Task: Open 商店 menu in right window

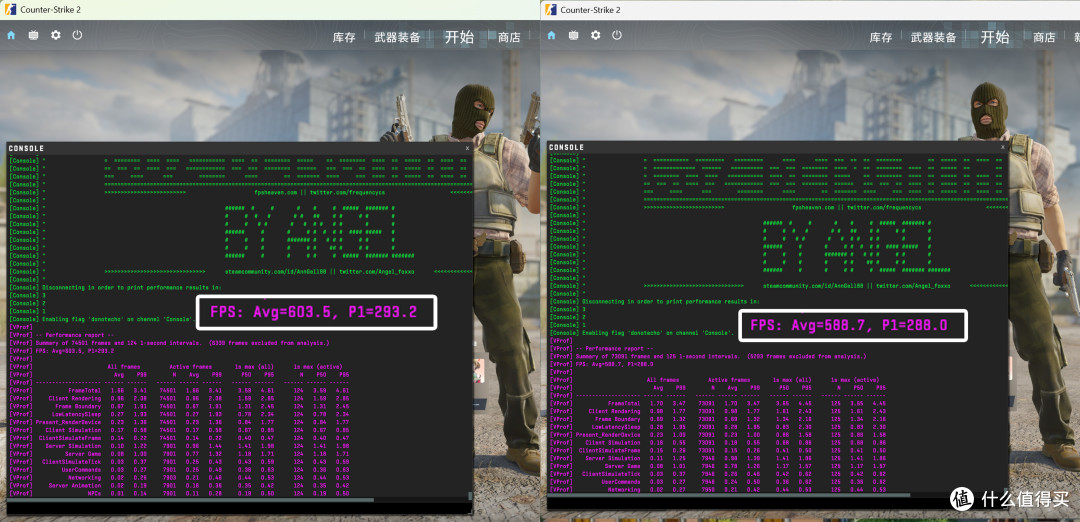Action: point(1044,37)
